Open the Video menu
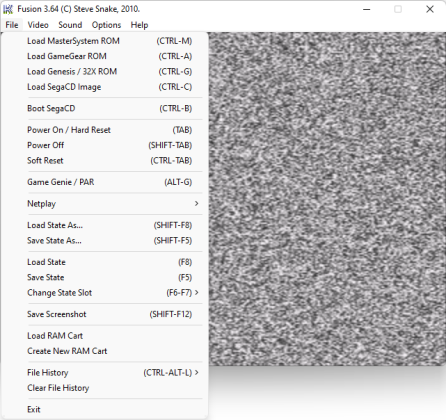The width and height of the screenshot is (446, 420). point(38,25)
